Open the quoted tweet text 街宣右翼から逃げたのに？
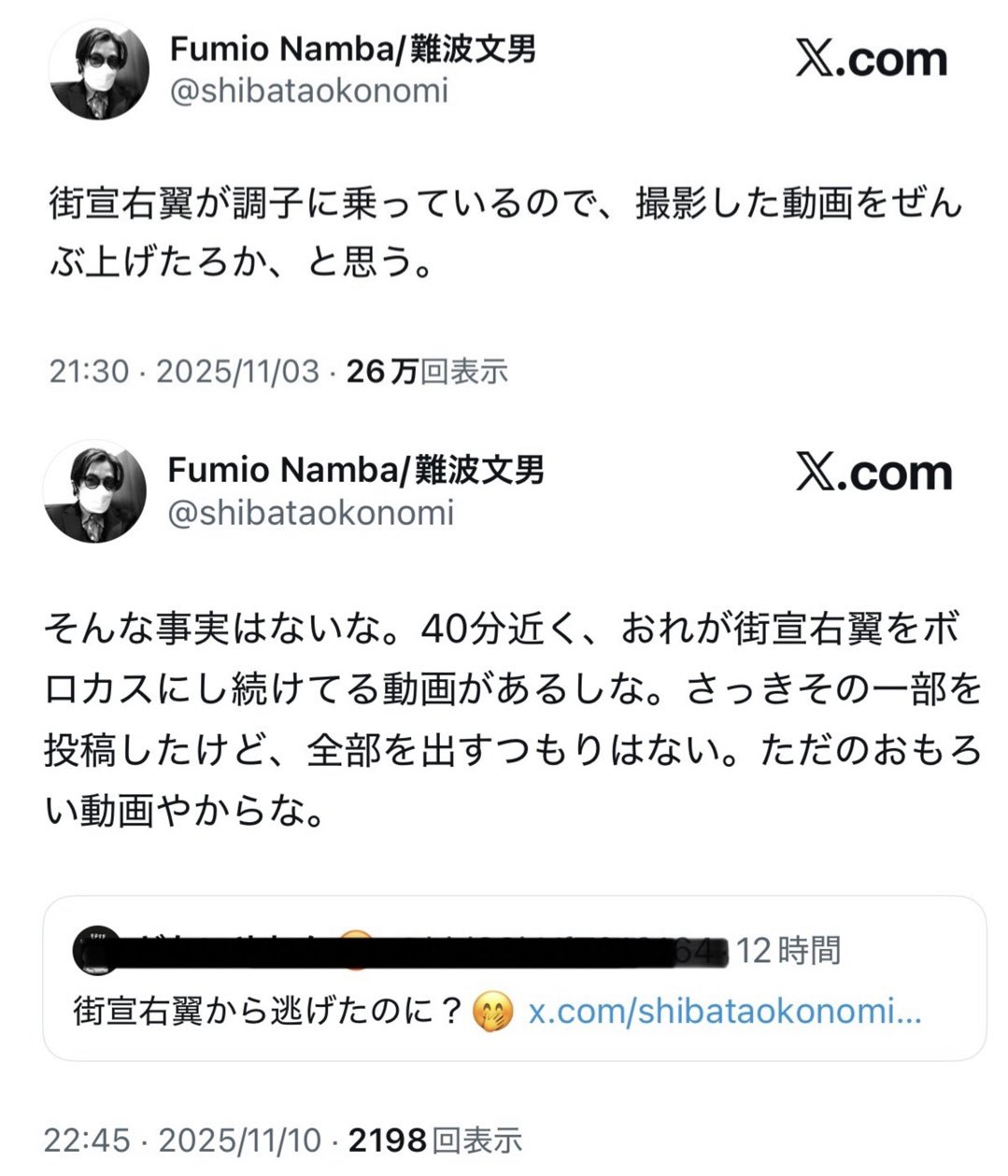 point(268,1012)
